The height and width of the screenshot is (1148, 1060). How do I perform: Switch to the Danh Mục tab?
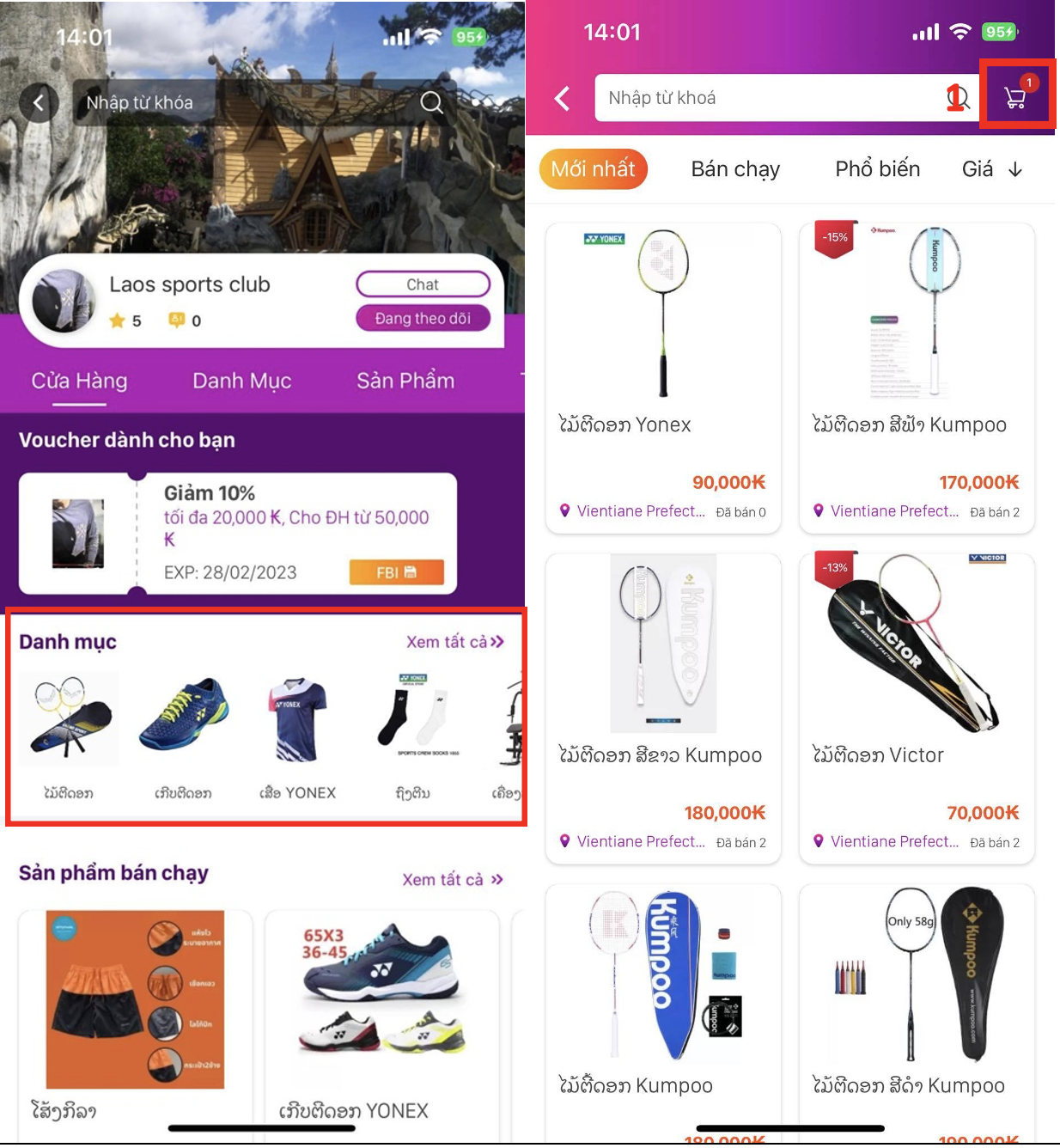point(242,381)
